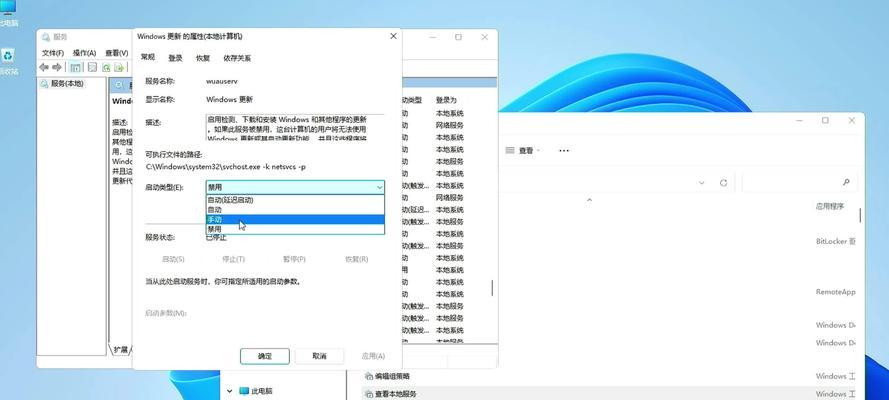Click the refresh icon in Explorer address bar
The height and width of the screenshot is (400, 889).
723,182
